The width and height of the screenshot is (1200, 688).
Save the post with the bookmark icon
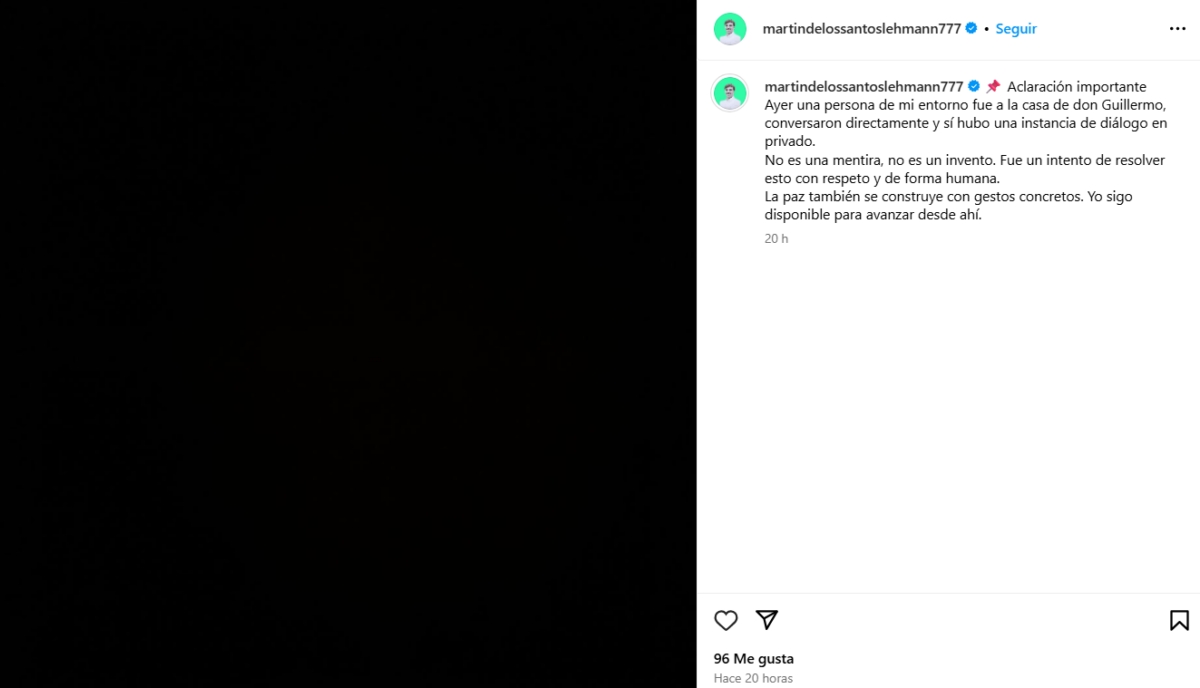pos(1179,620)
